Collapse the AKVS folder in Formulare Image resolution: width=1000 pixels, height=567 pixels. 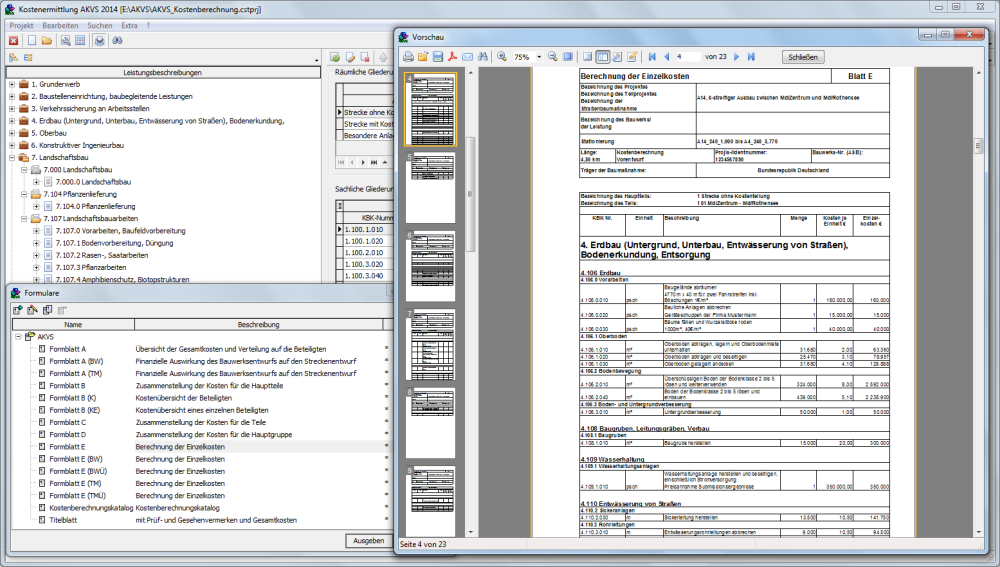tap(18, 337)
